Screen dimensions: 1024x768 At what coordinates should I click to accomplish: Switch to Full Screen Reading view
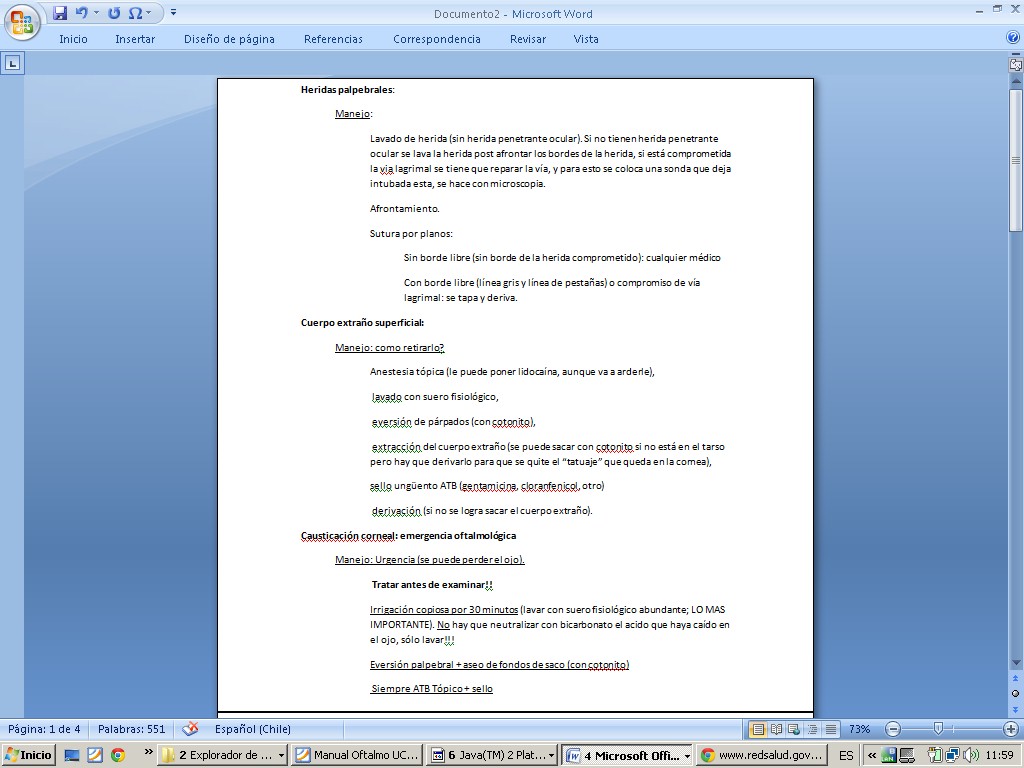pos(777,729)
